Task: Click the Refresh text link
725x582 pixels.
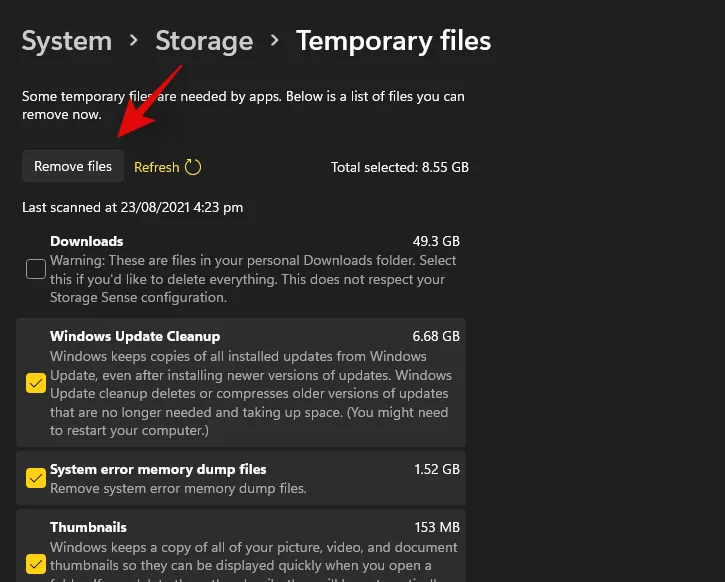Action: [156, 167]
